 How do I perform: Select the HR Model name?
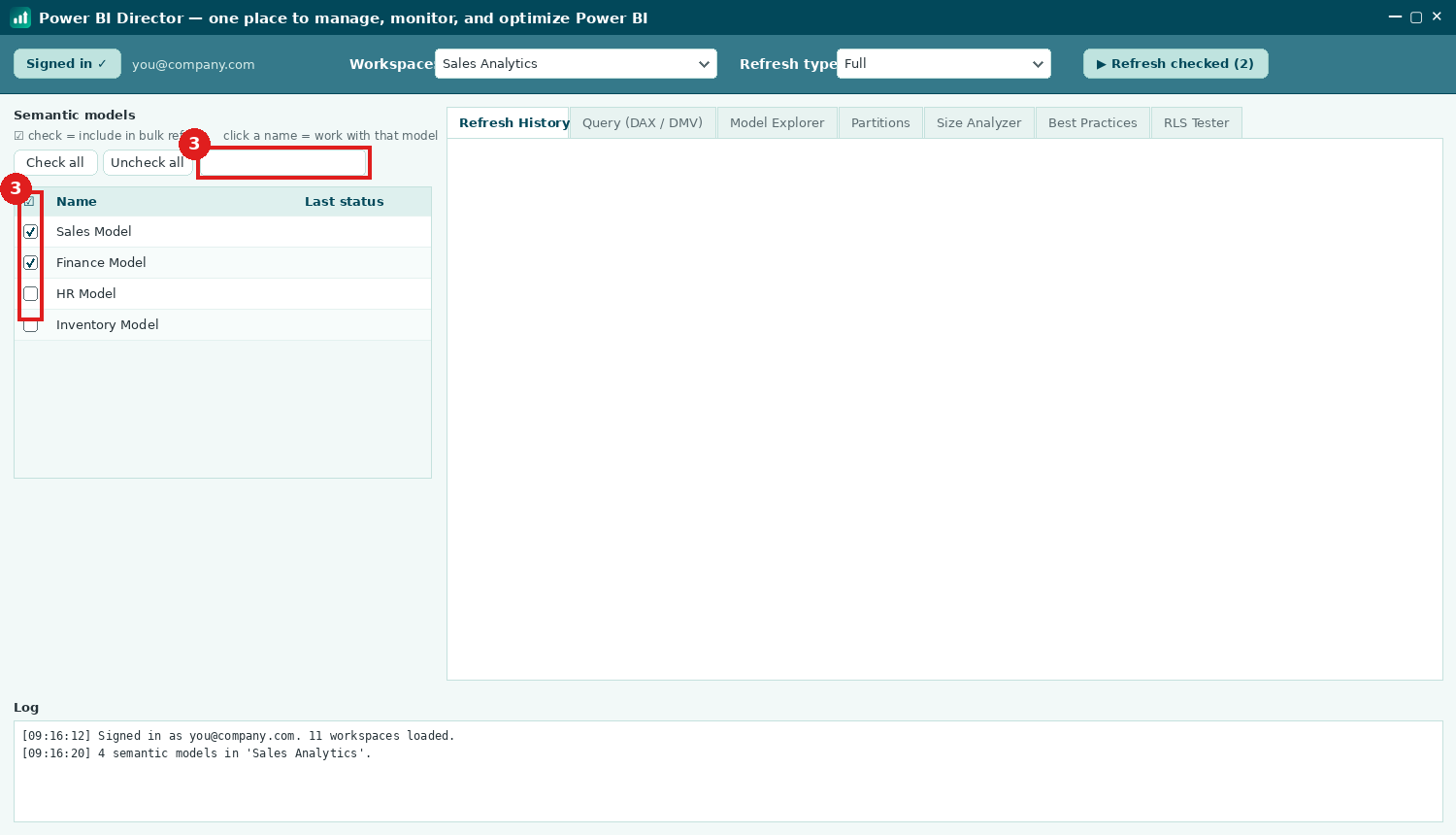pyautogui.click(x=86, y=294)
